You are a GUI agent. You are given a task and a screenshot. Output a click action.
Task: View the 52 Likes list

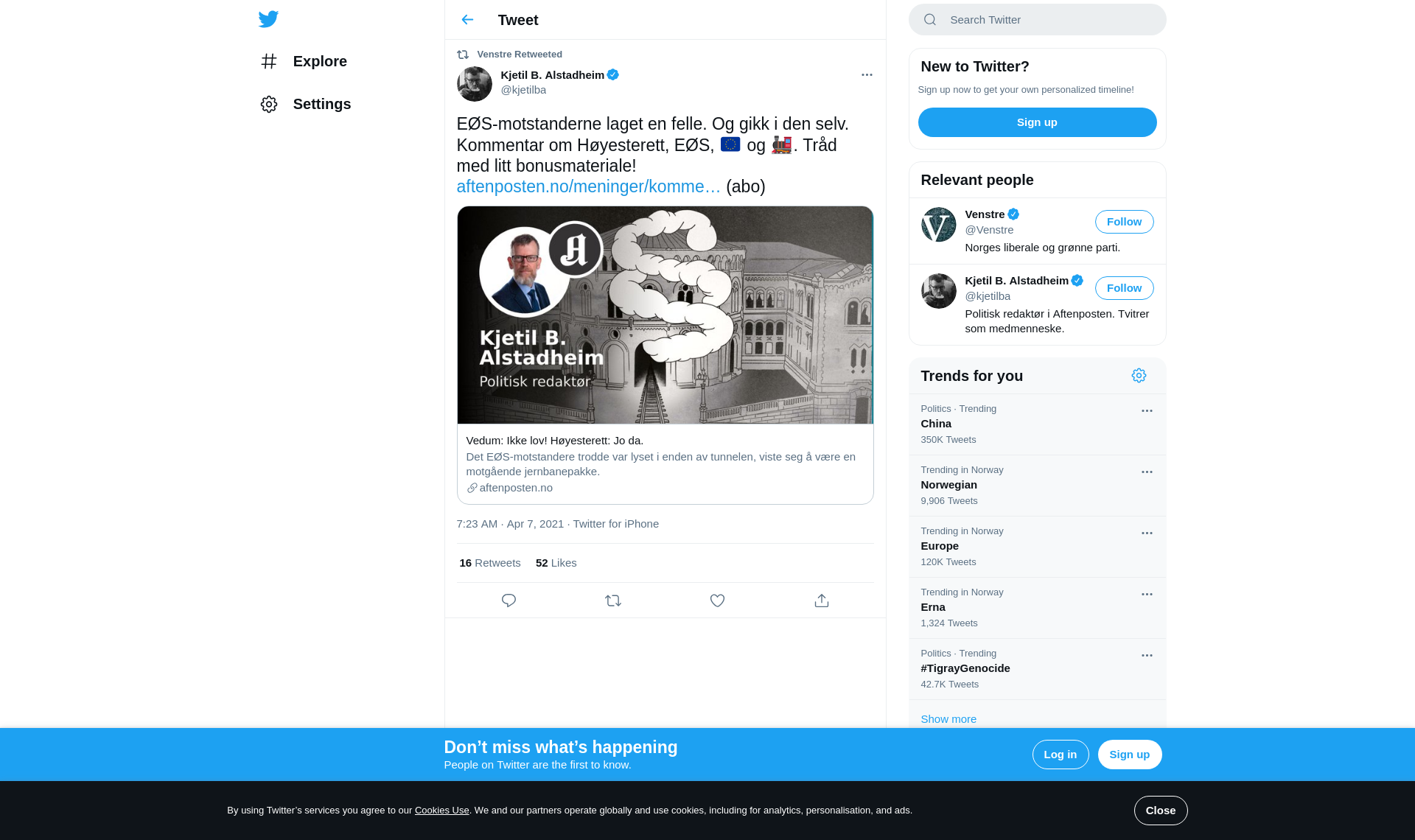coord(556,563)
